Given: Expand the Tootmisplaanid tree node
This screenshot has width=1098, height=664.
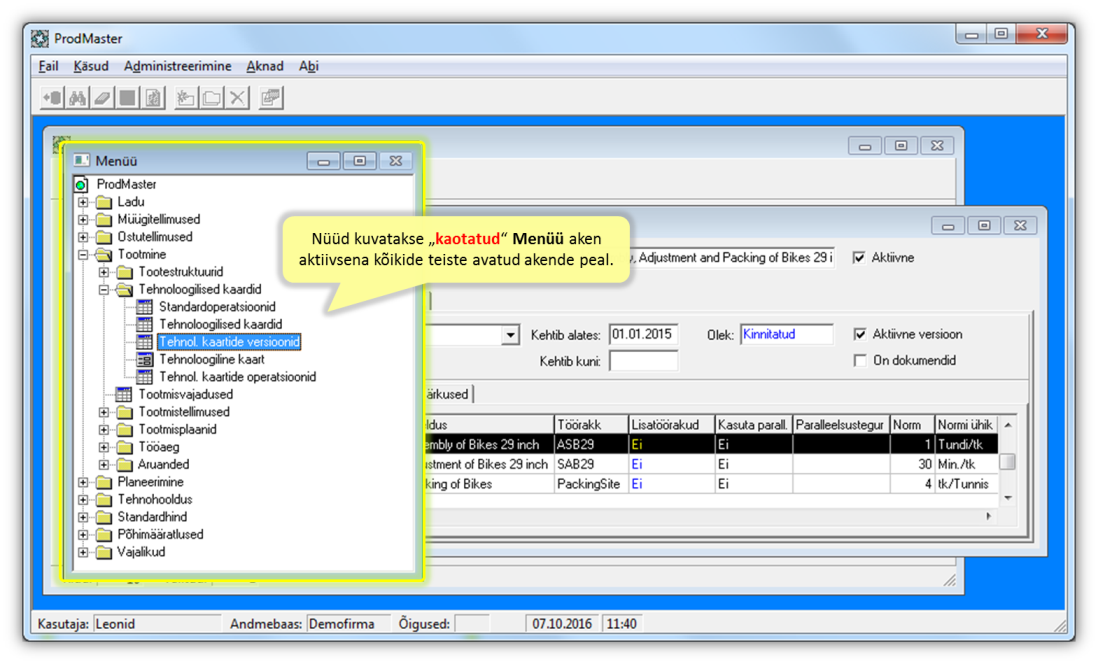Looking at the screenshot, I should click(x=104, y=429).
